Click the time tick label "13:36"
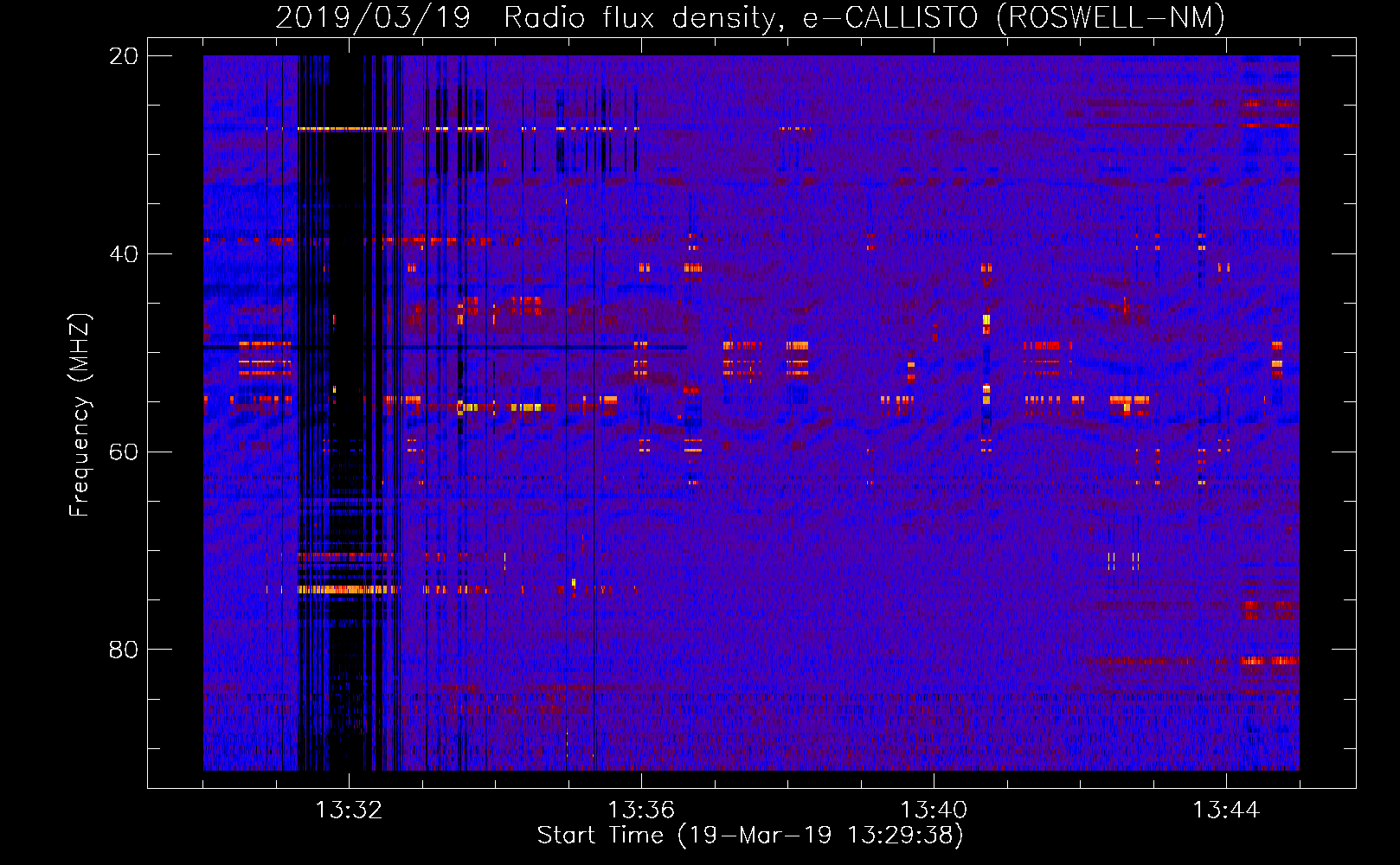This screenshot has width=1400, height=865. pyautogui.click(x=641, y=811)
